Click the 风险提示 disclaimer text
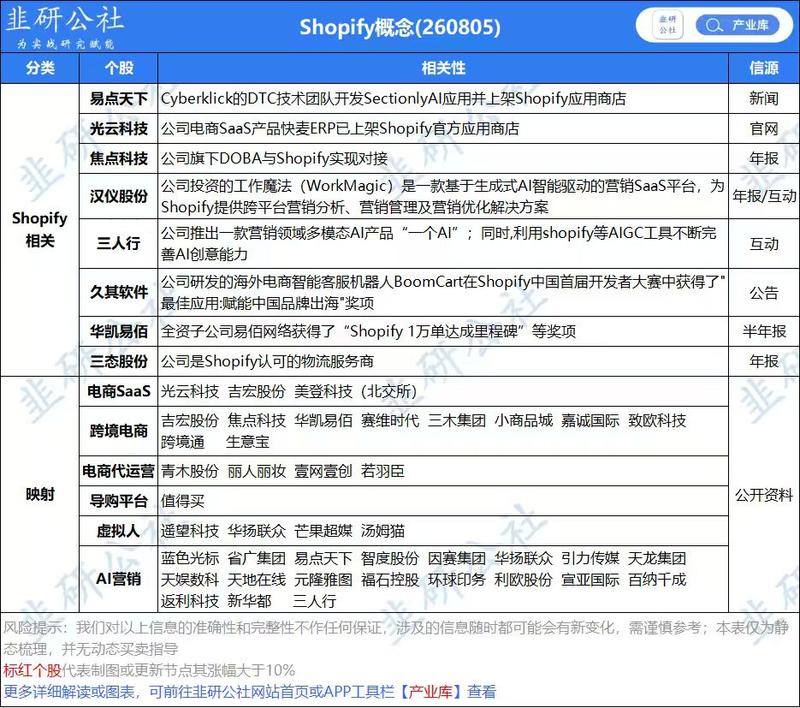 coord(396,639)
